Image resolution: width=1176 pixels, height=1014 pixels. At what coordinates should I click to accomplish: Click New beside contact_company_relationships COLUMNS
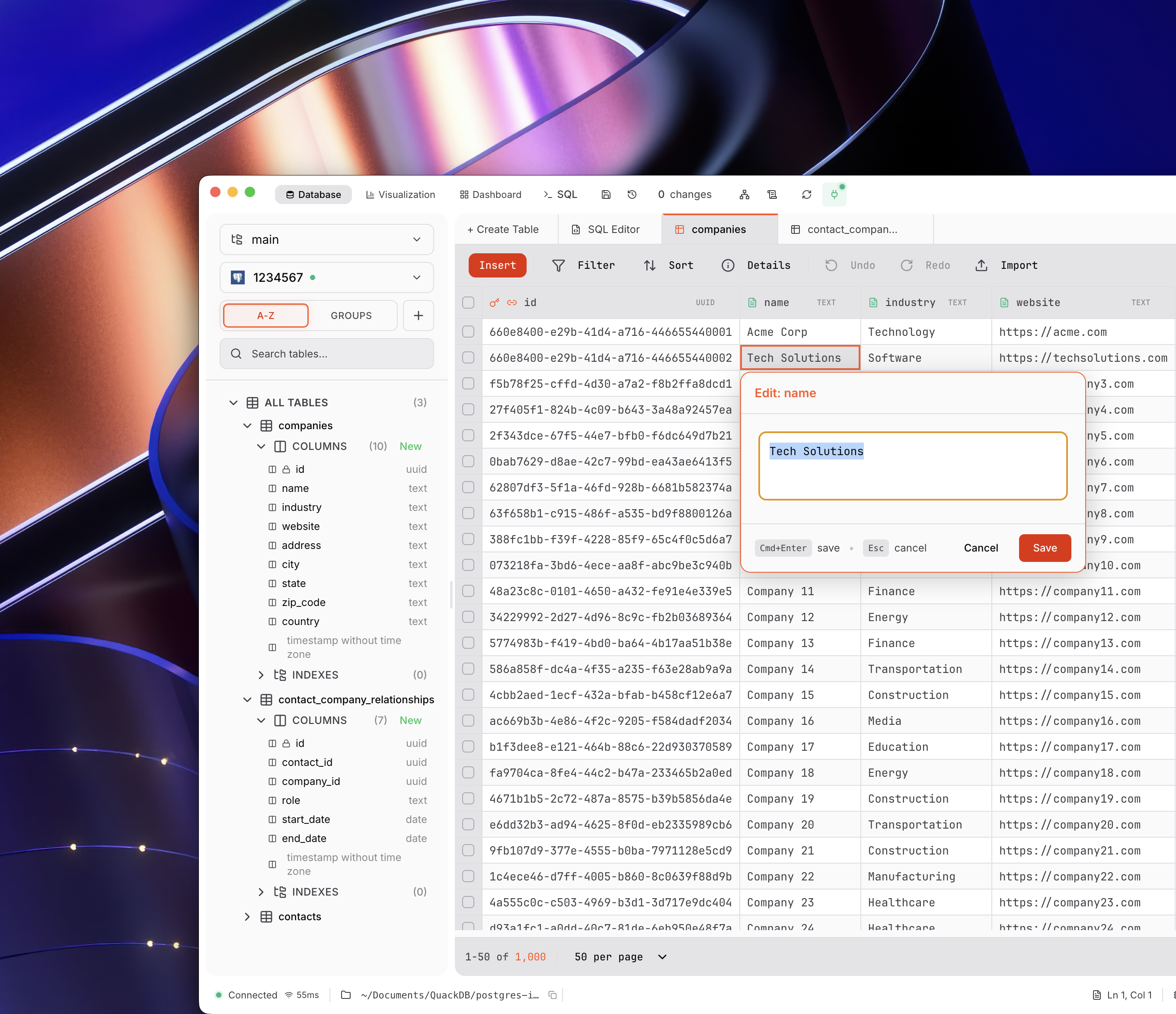point(410,720)
